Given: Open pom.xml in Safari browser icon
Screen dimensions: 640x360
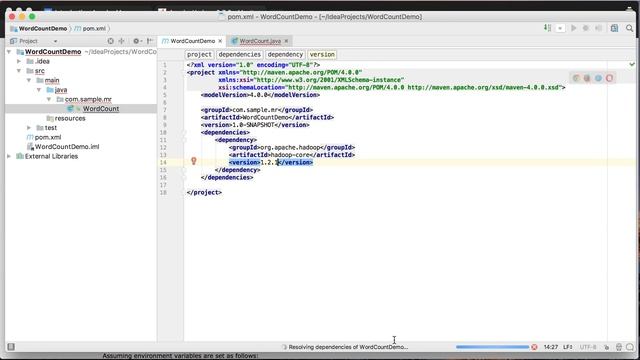Looking at the screenshot, I should 598,78.
